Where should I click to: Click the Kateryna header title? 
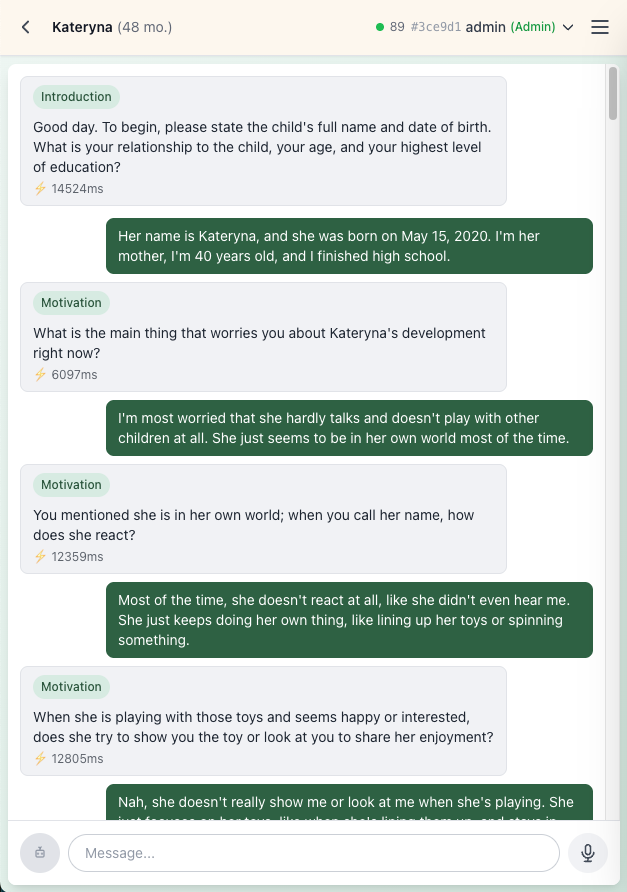(82, 27)
